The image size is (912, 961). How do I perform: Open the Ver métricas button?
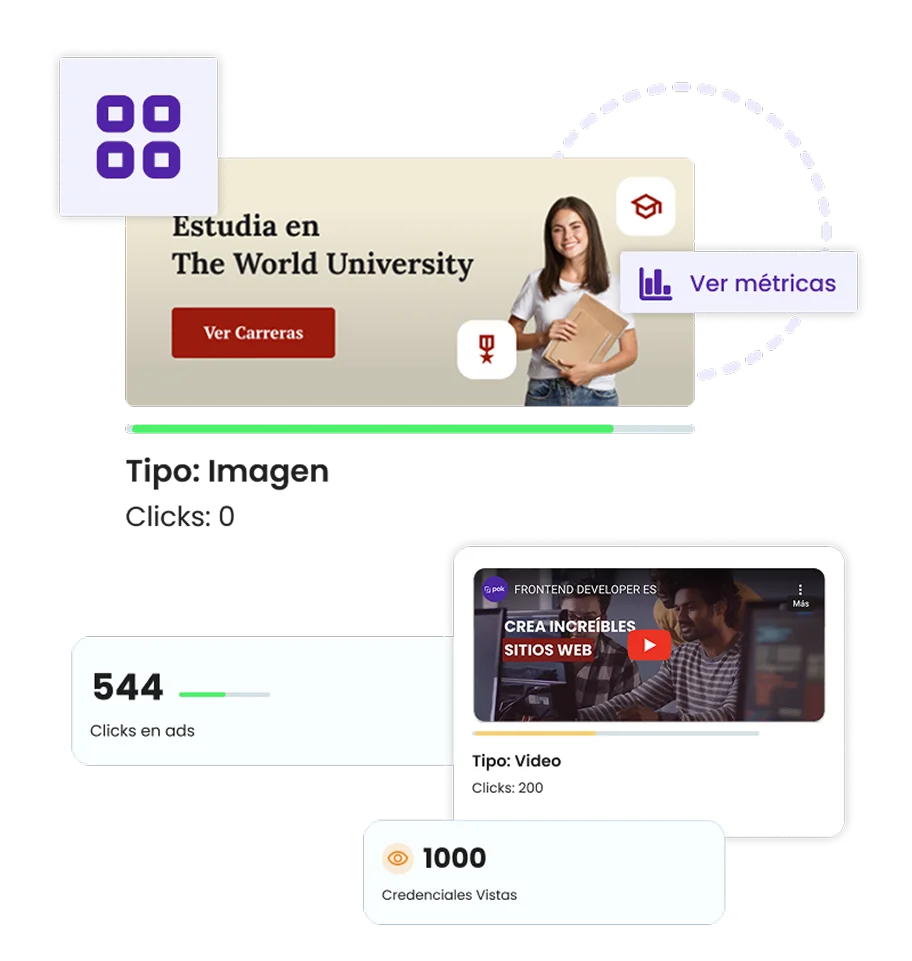[739, 283]
